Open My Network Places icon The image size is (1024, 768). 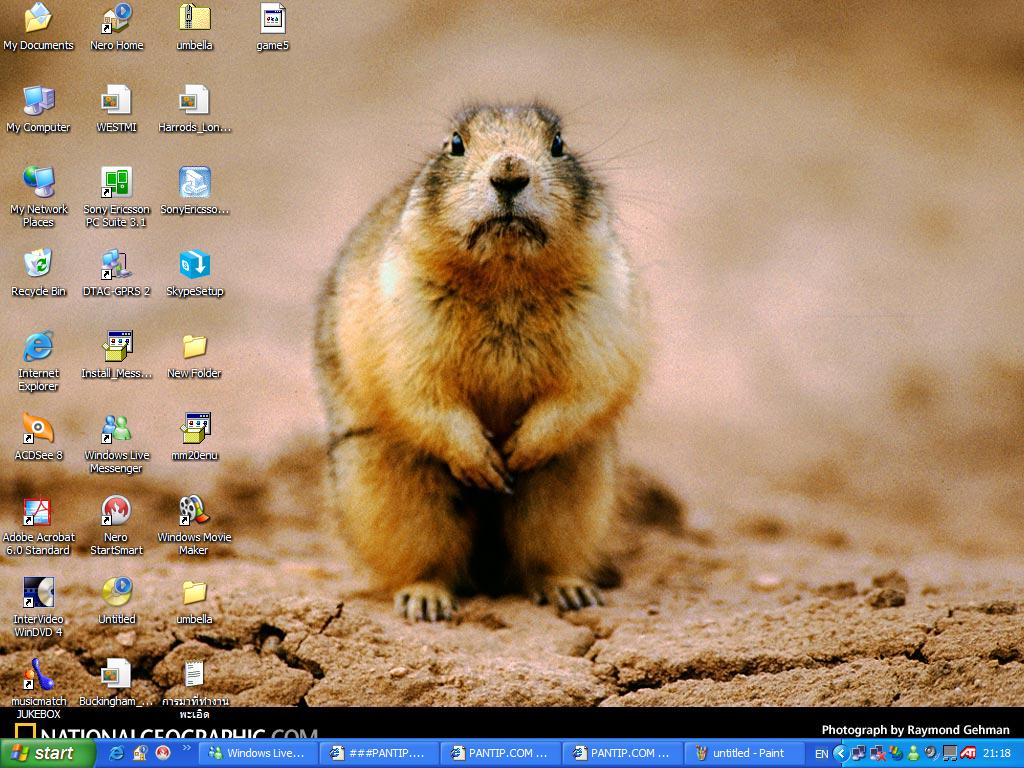[39, 197]
